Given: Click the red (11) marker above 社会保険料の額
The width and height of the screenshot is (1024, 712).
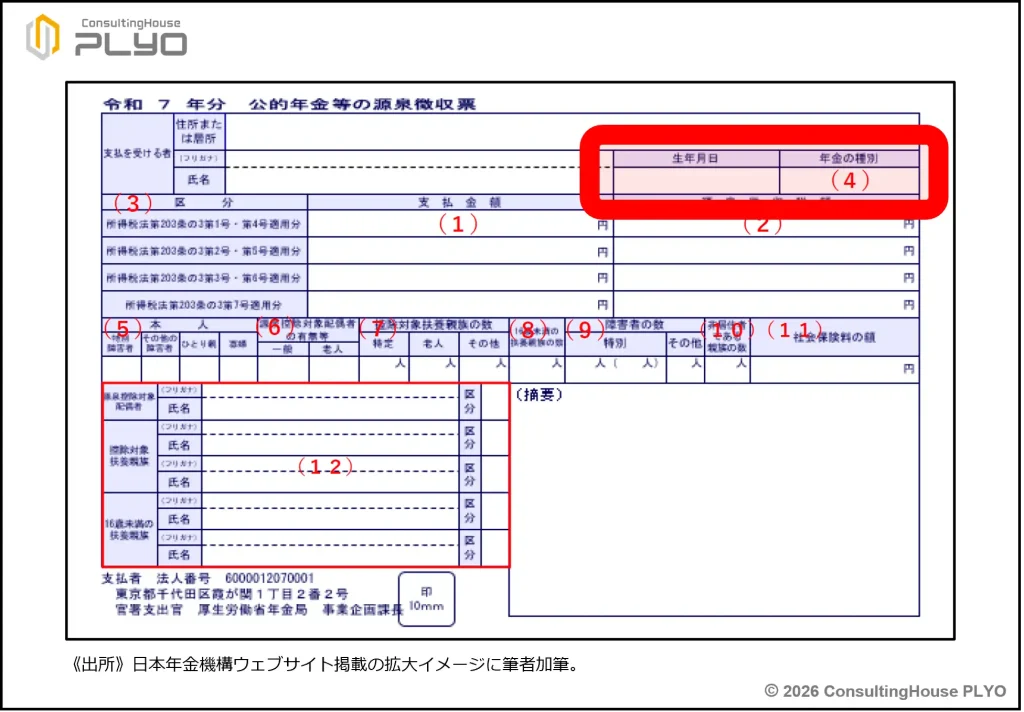Looking at the screenshot, I should (794, 329).
